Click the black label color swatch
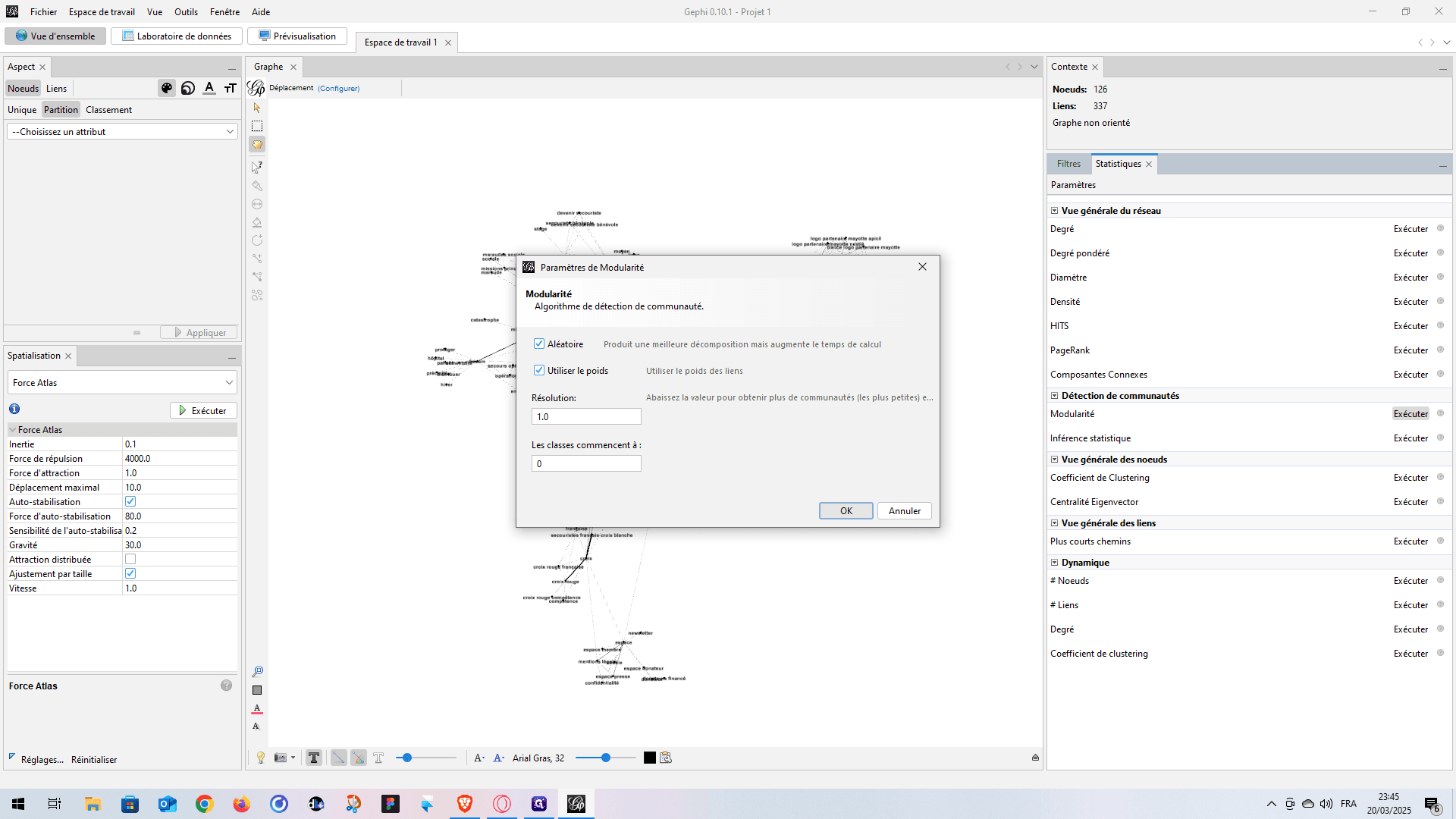 point(650,758)
